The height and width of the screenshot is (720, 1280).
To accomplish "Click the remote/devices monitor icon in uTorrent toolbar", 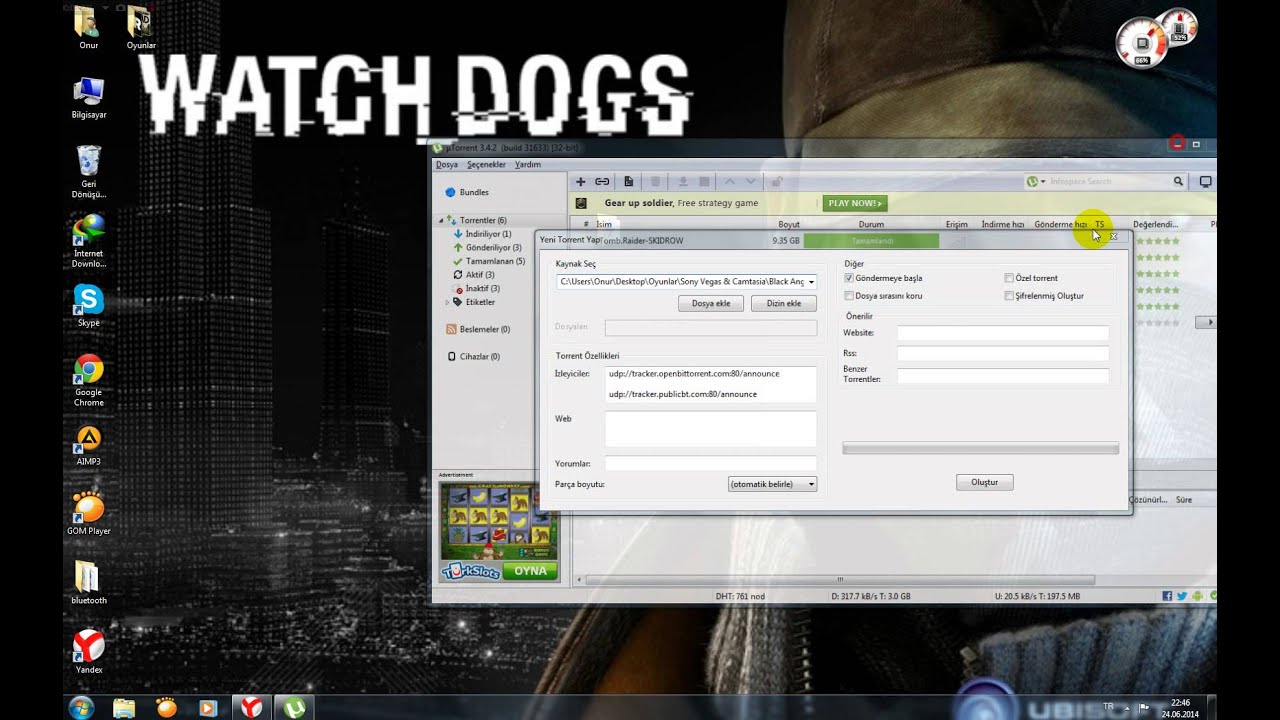I will tap(1205, 181).
